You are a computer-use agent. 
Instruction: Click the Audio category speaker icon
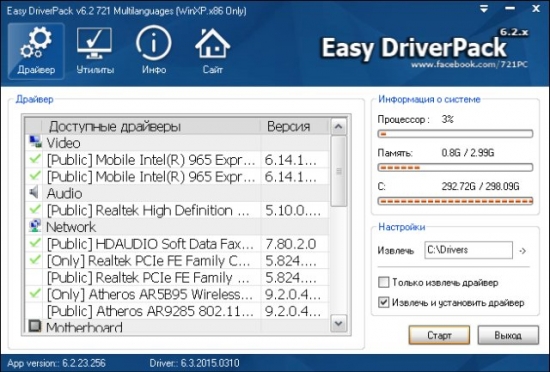click(x=34, y=192)
